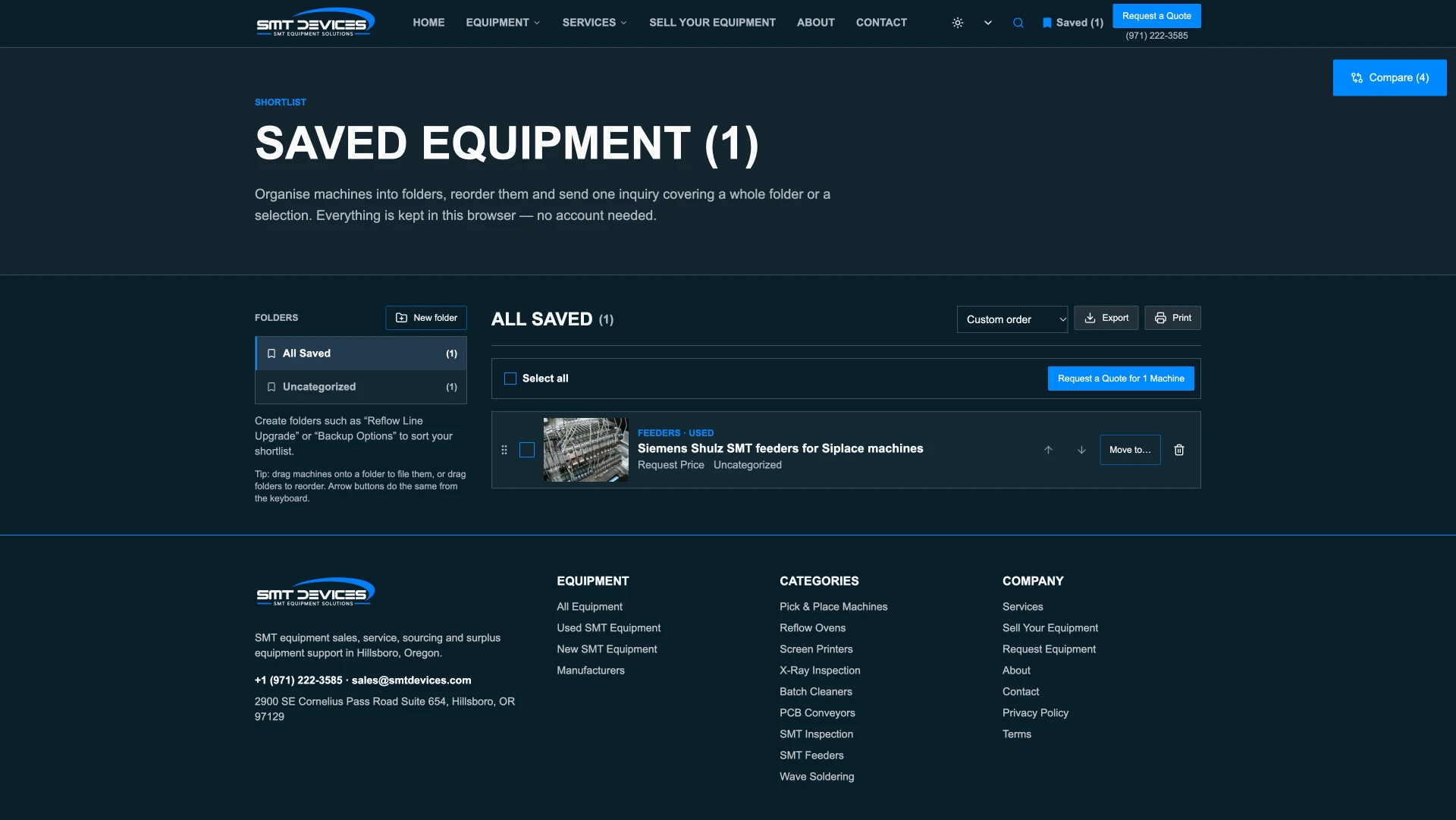This screenshot has height=820, width=1456.
Task: Move Siemens feeders up with arrow
Action: pyautogui.click(x=1048, y=450)
